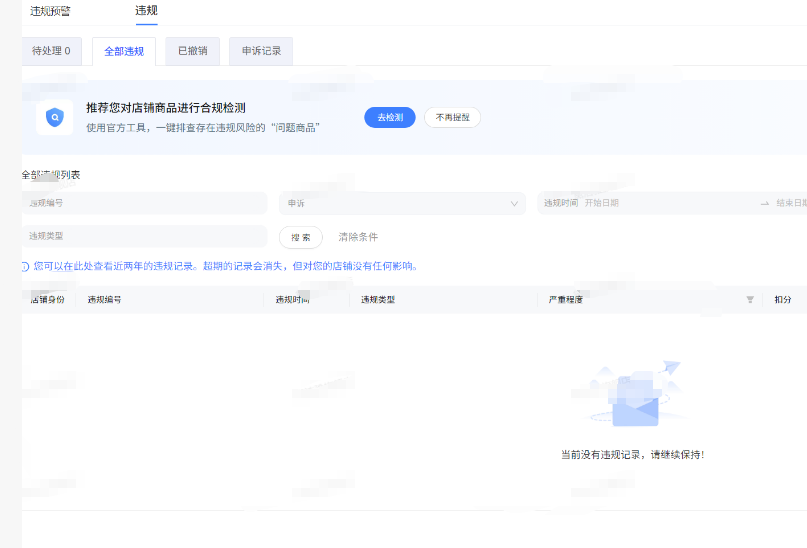Image resolution: width=807 pixels, height=548 pixels.
Task: Open the 申诉记录 tab
Action: (261, 51)
